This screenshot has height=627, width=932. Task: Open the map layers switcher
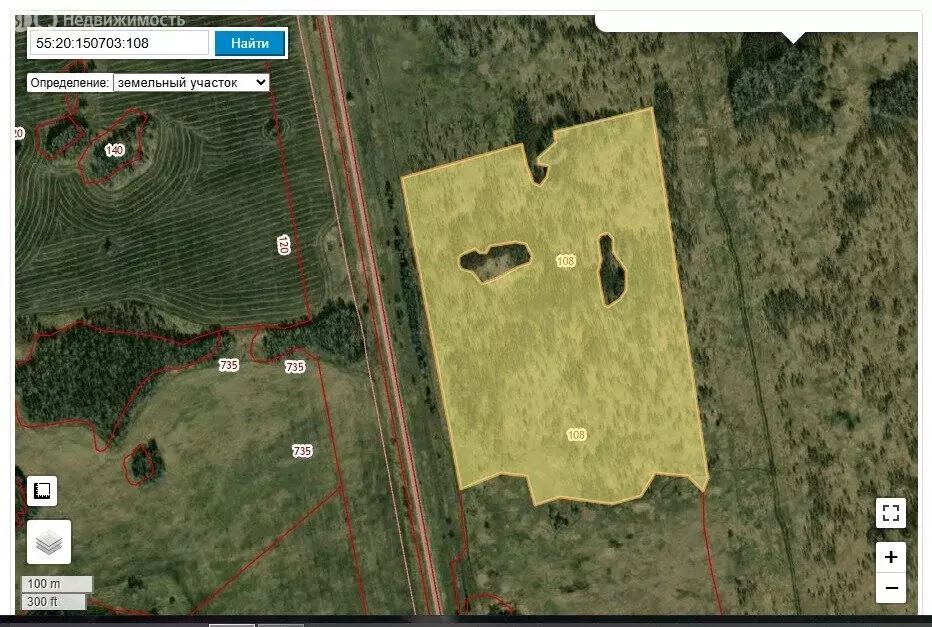click(x=48, y=542)
